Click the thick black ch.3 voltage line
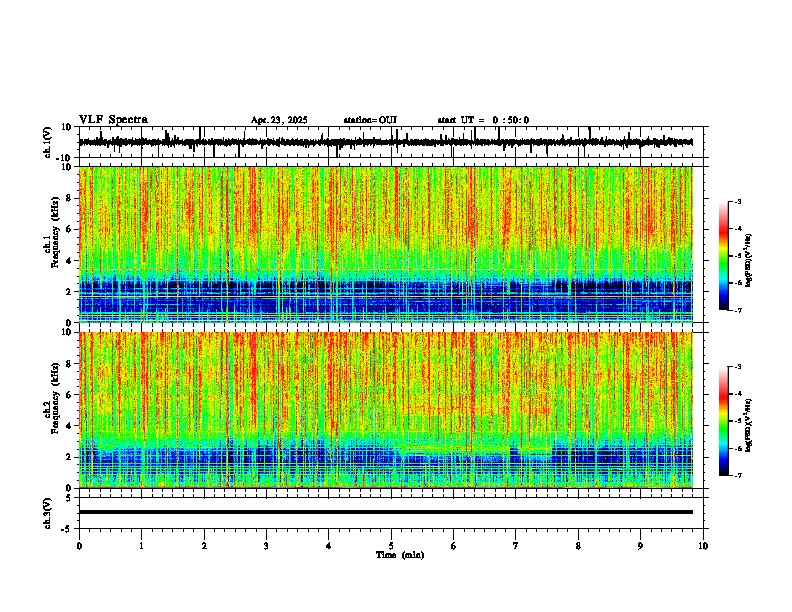The width and height of the screenshot is (792, 612). coord(386,512)
